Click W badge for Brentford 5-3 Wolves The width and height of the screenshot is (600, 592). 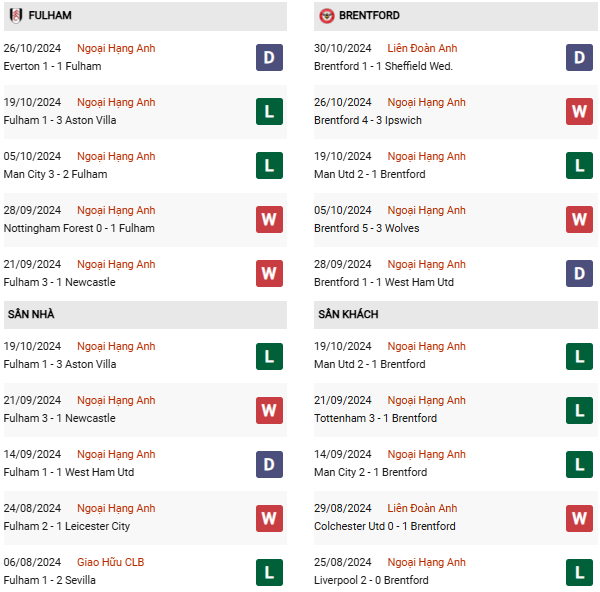coord(580,219)
